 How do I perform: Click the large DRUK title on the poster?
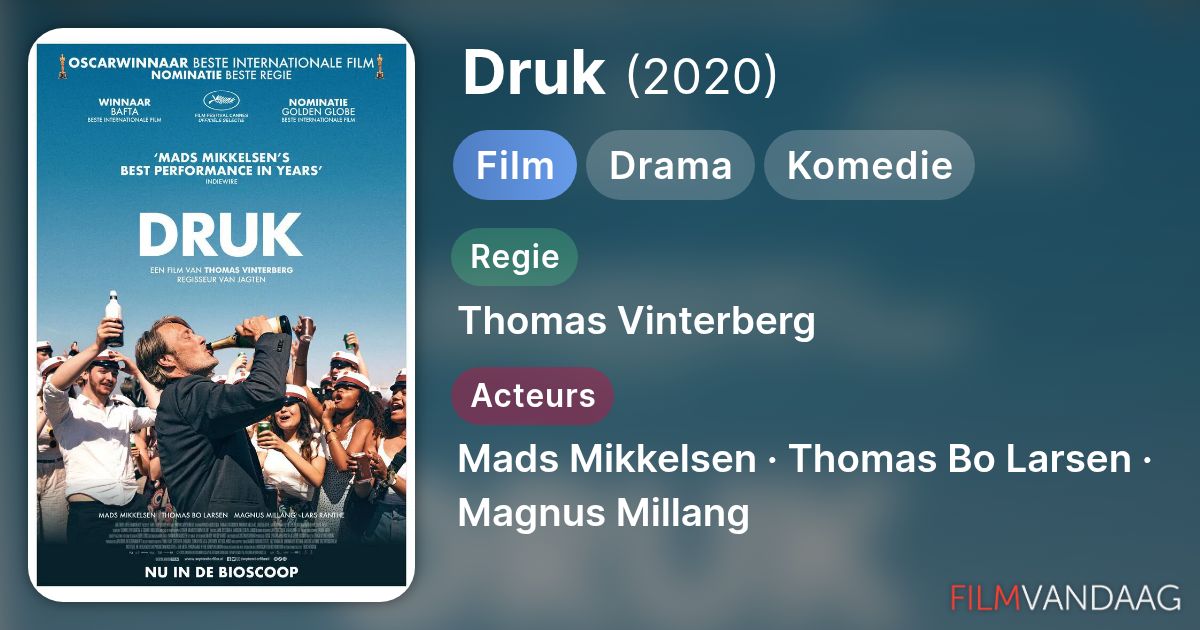click(221, 236)
